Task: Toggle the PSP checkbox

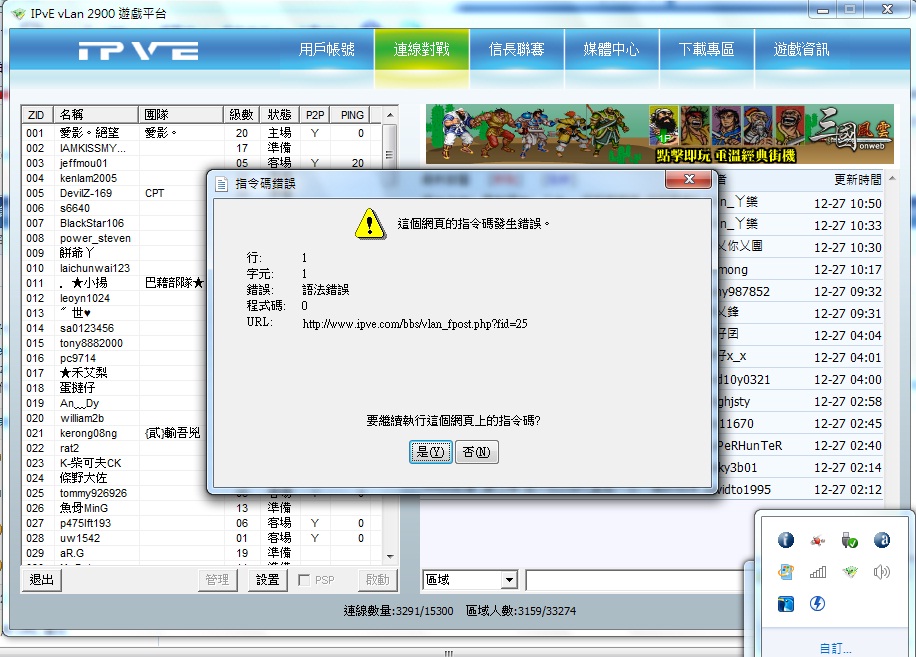Action: [x=304, y=580]
